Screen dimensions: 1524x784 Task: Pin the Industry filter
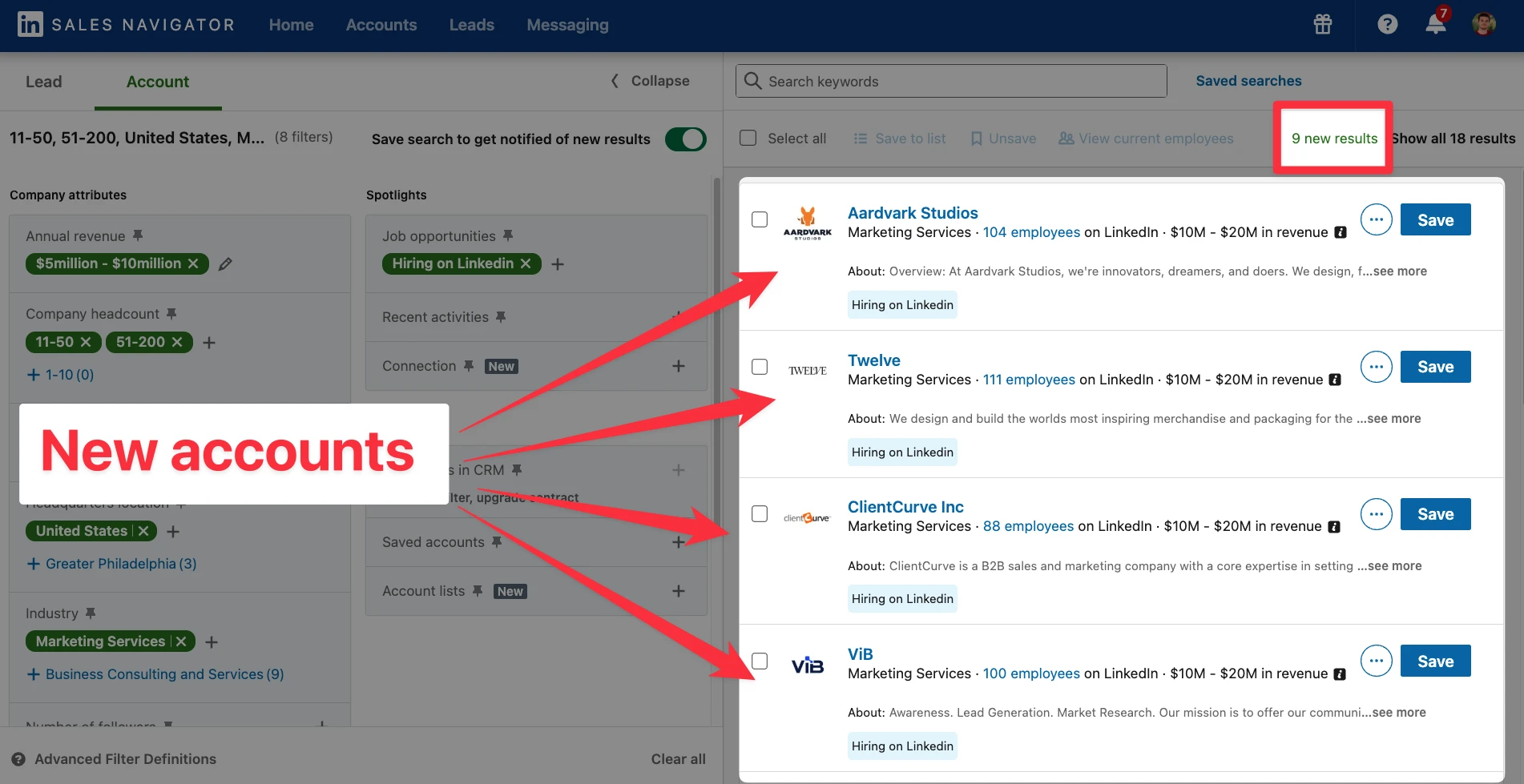(91, 613)
